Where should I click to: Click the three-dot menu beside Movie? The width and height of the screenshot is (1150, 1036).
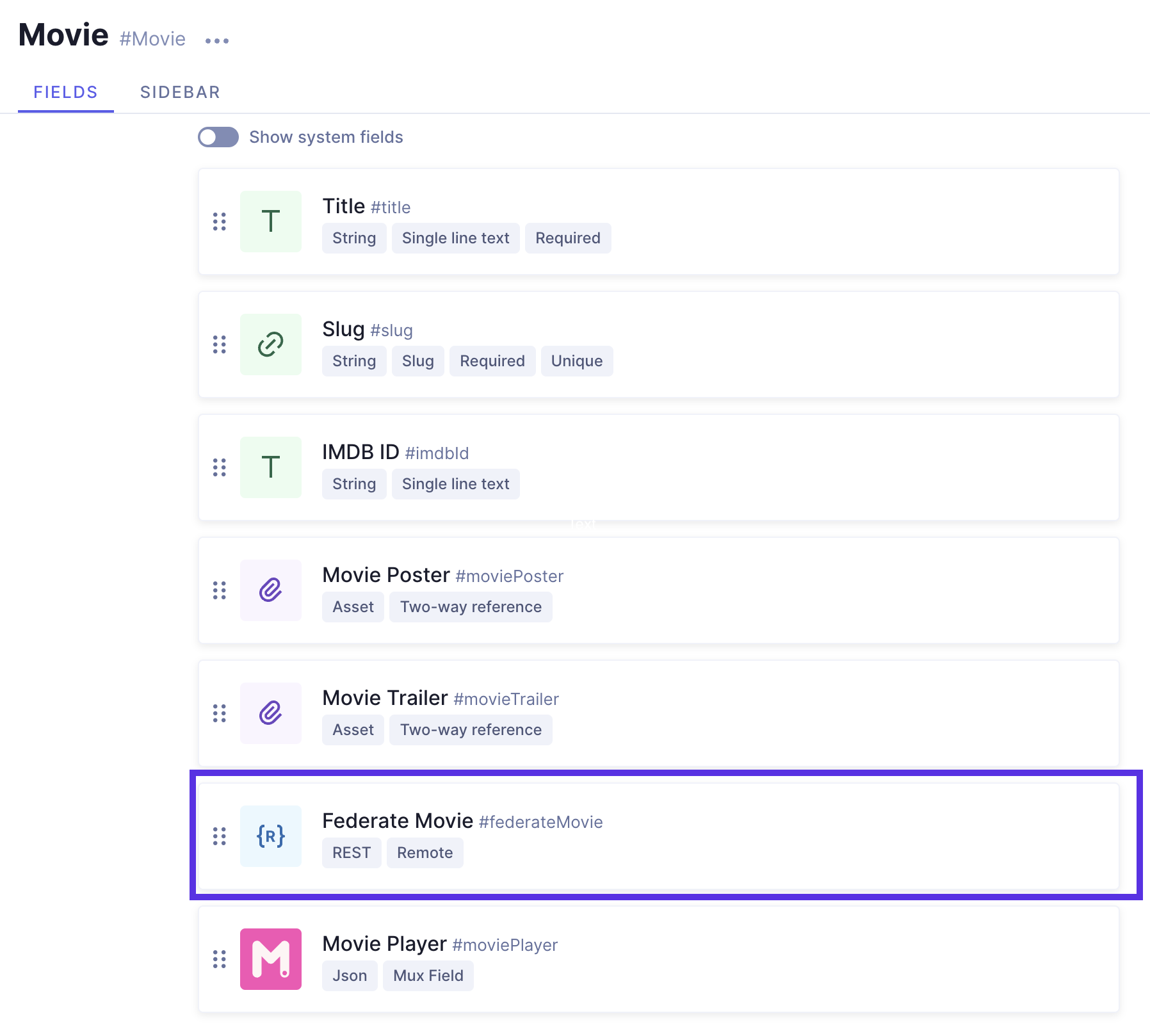coord(217,40)
